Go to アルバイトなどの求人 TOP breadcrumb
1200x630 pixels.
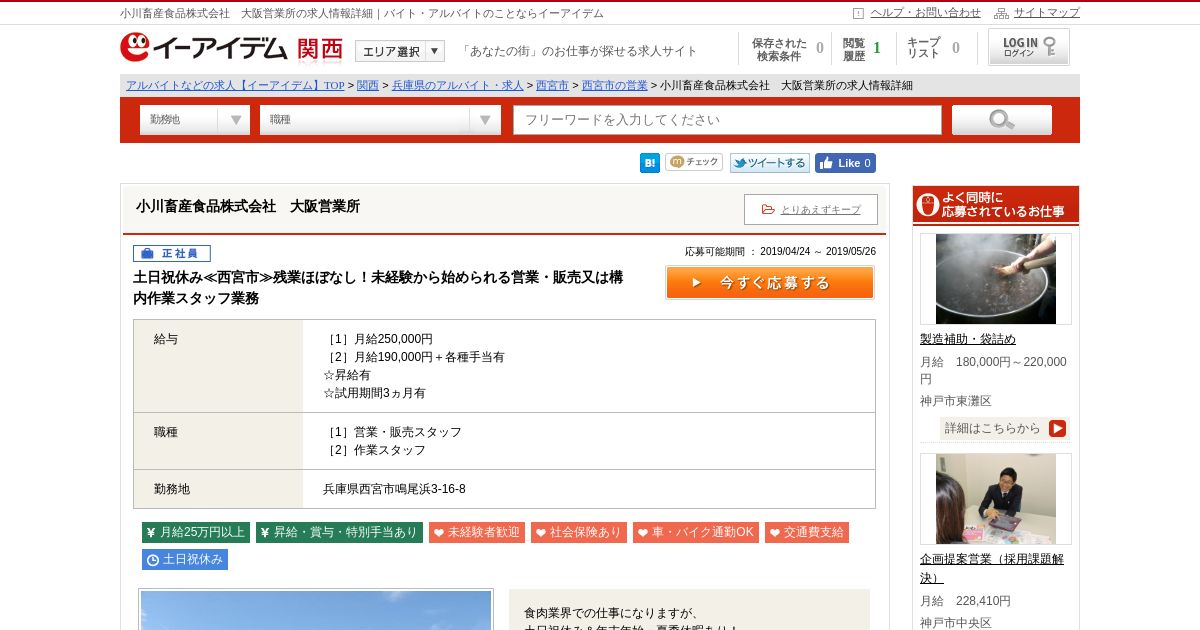tap(235, 86)
